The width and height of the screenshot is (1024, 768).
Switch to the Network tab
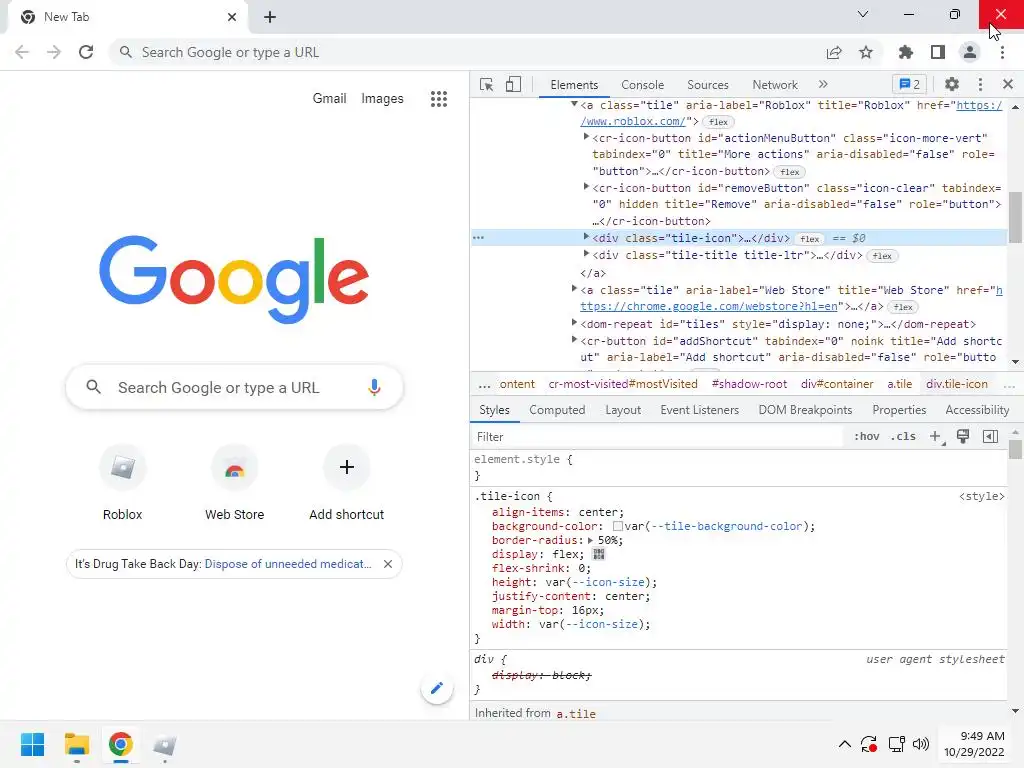click(x=775, y=85)
